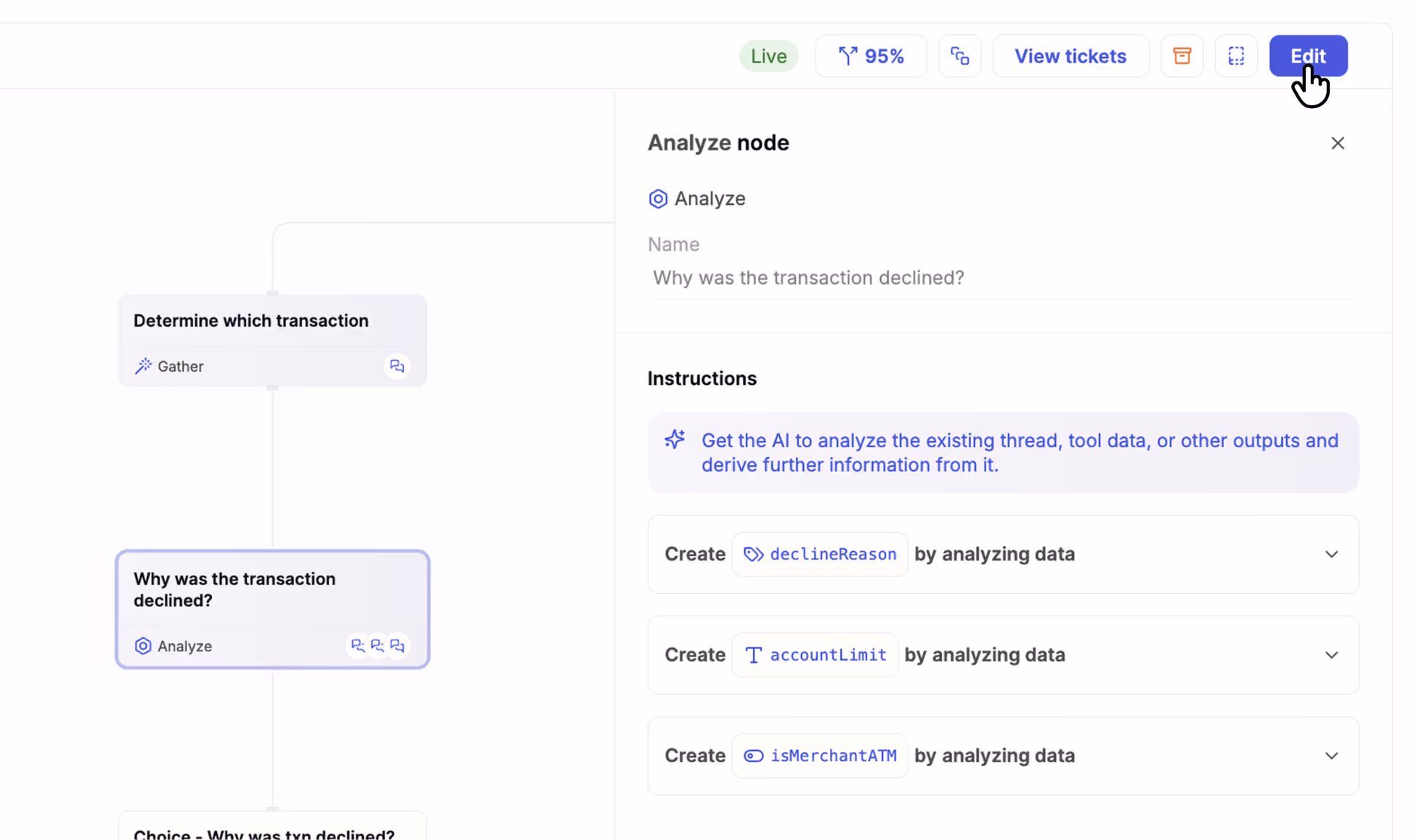Image resolution: width=1419 pixels, height=840 pixels.
Task: Click the Analyze hexagon icon in panel header
Action: 658,199
